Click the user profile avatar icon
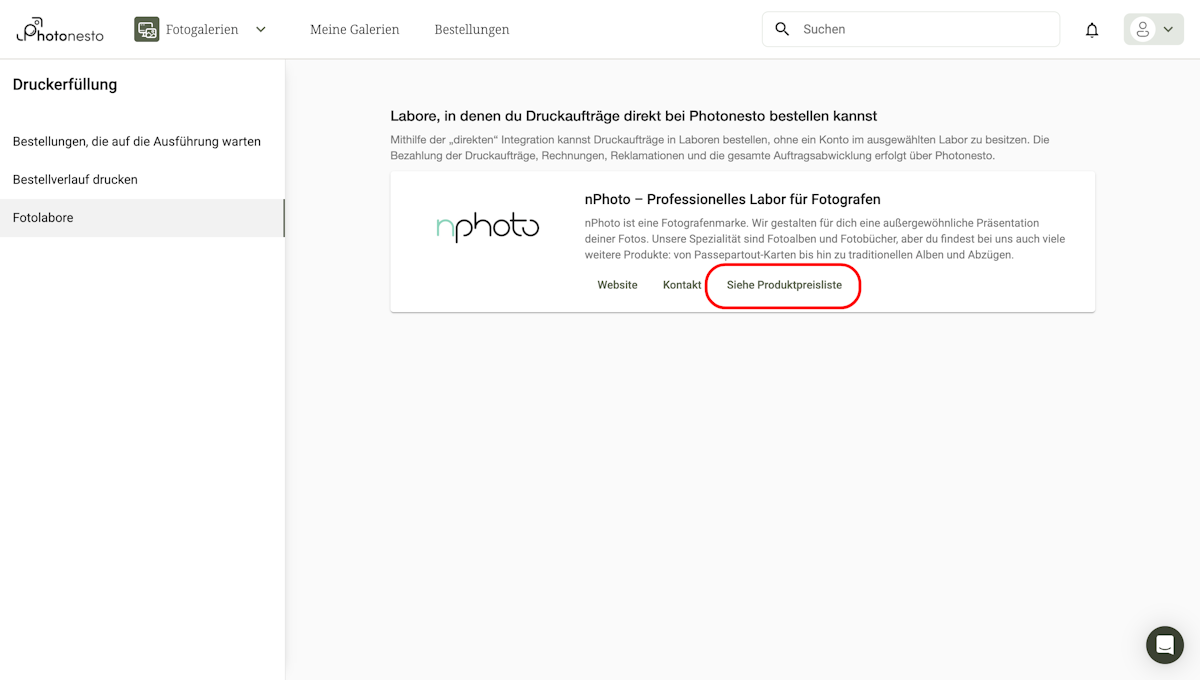This screenshot has height=680, width=1200. (1146, 28)
